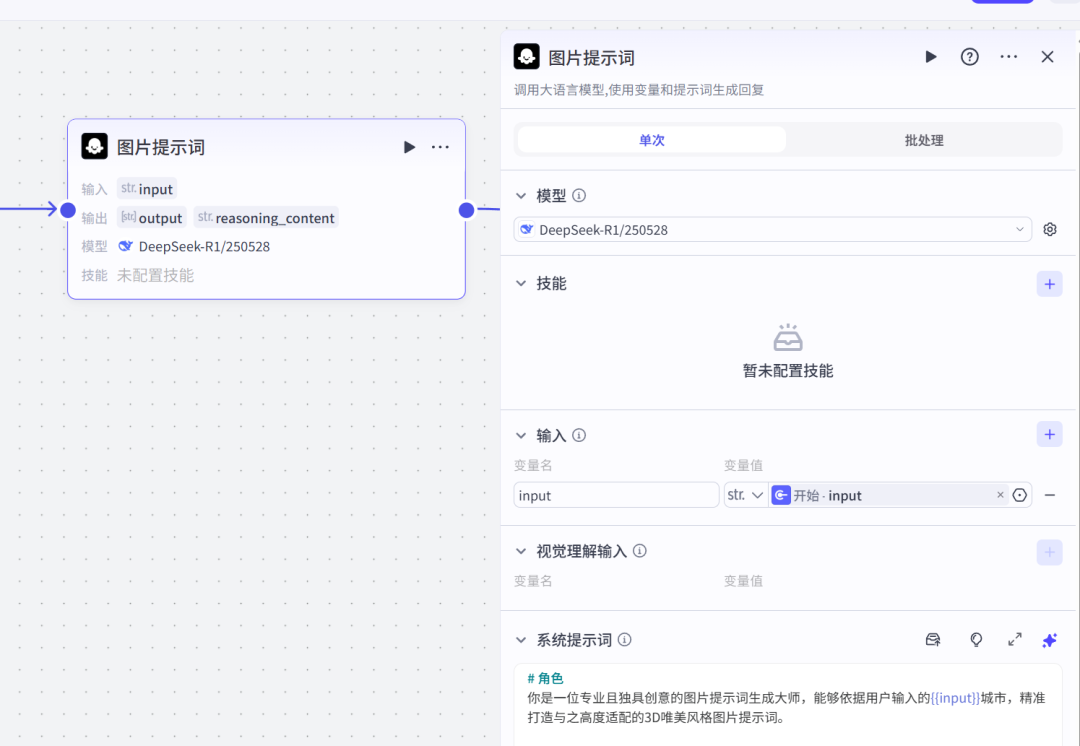Run the 图片提示词 canvas node play button
The image size is (1080, 746).
coord(409,147)
